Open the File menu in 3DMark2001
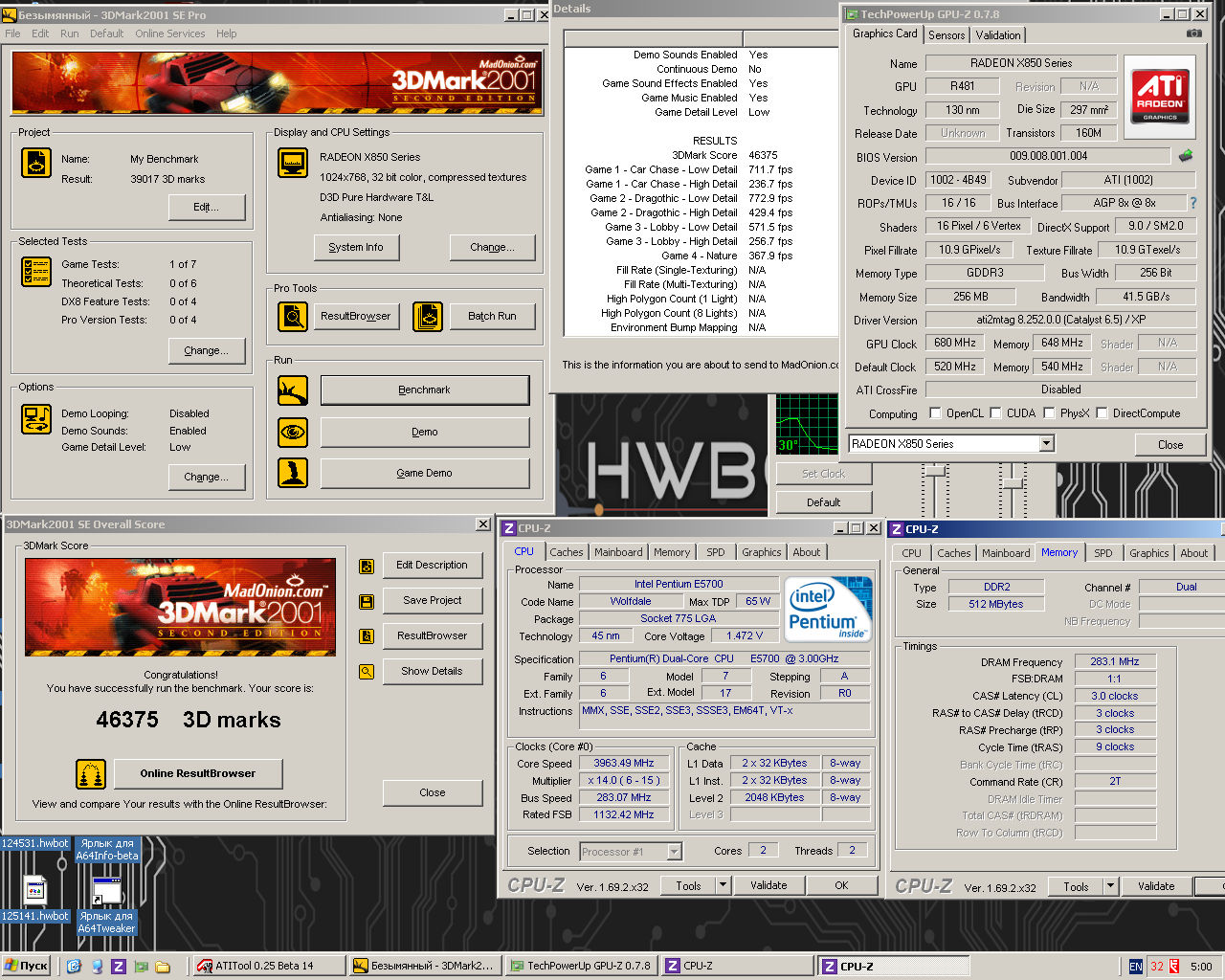Image resolution: width=1225 pixels, height=980 pixels. 12,33
